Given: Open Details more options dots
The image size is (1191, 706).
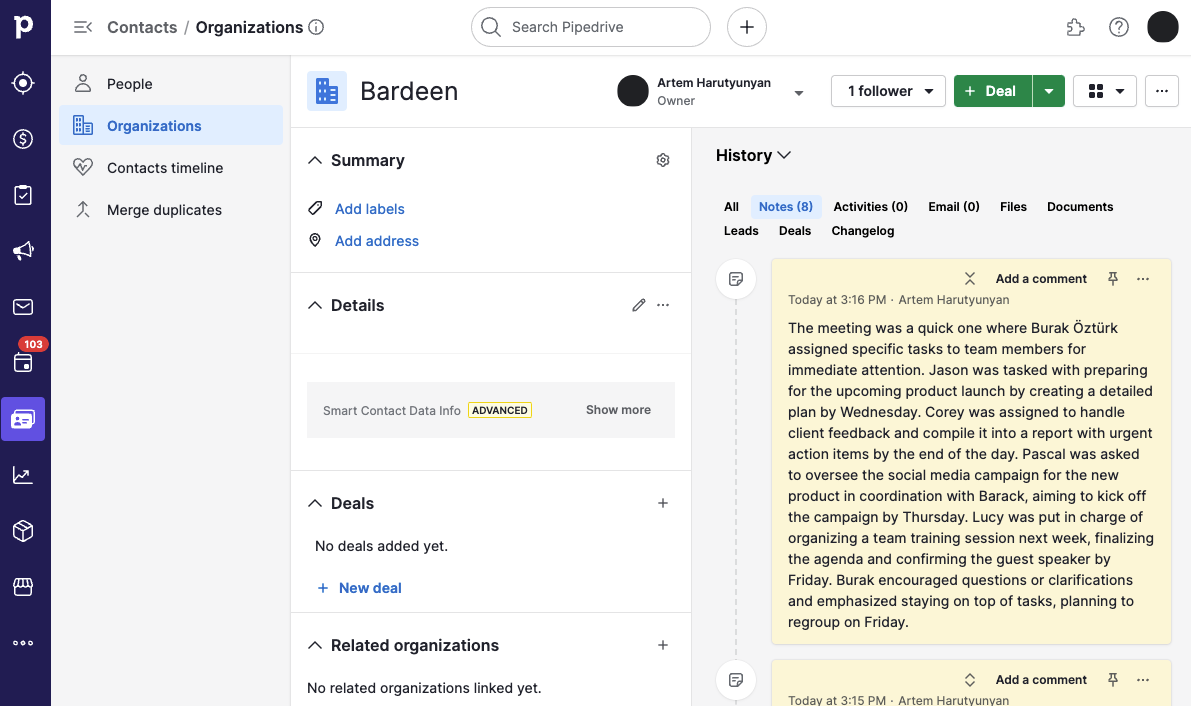Looking at the screenshot, I should pos(663,305).
